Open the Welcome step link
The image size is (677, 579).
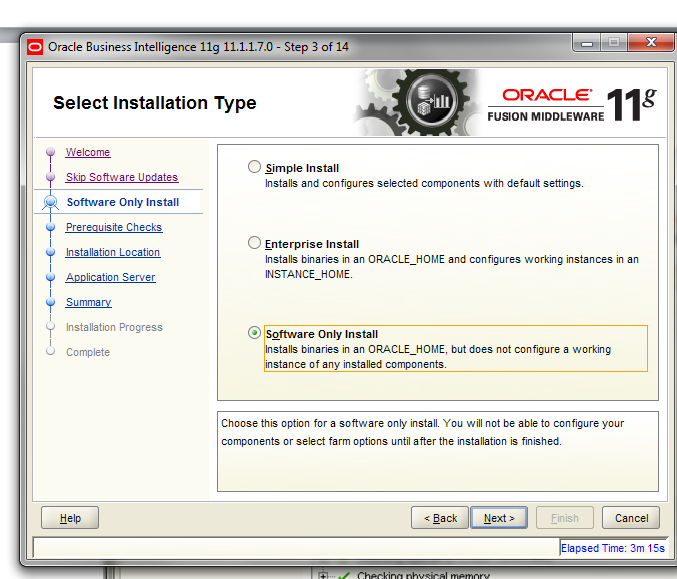(88, 152)
